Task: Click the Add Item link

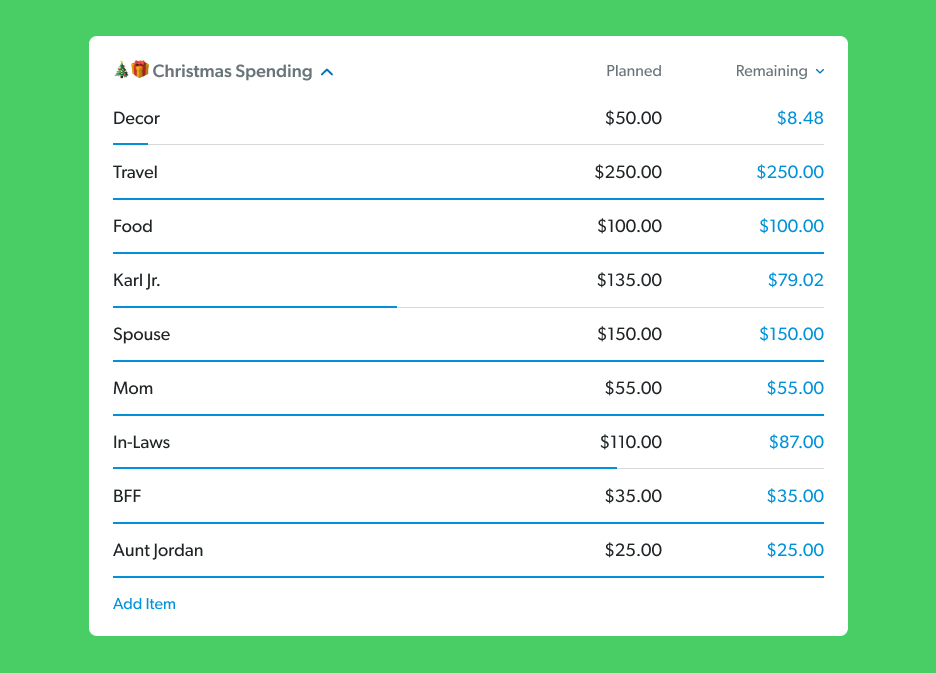Action: 144,603
